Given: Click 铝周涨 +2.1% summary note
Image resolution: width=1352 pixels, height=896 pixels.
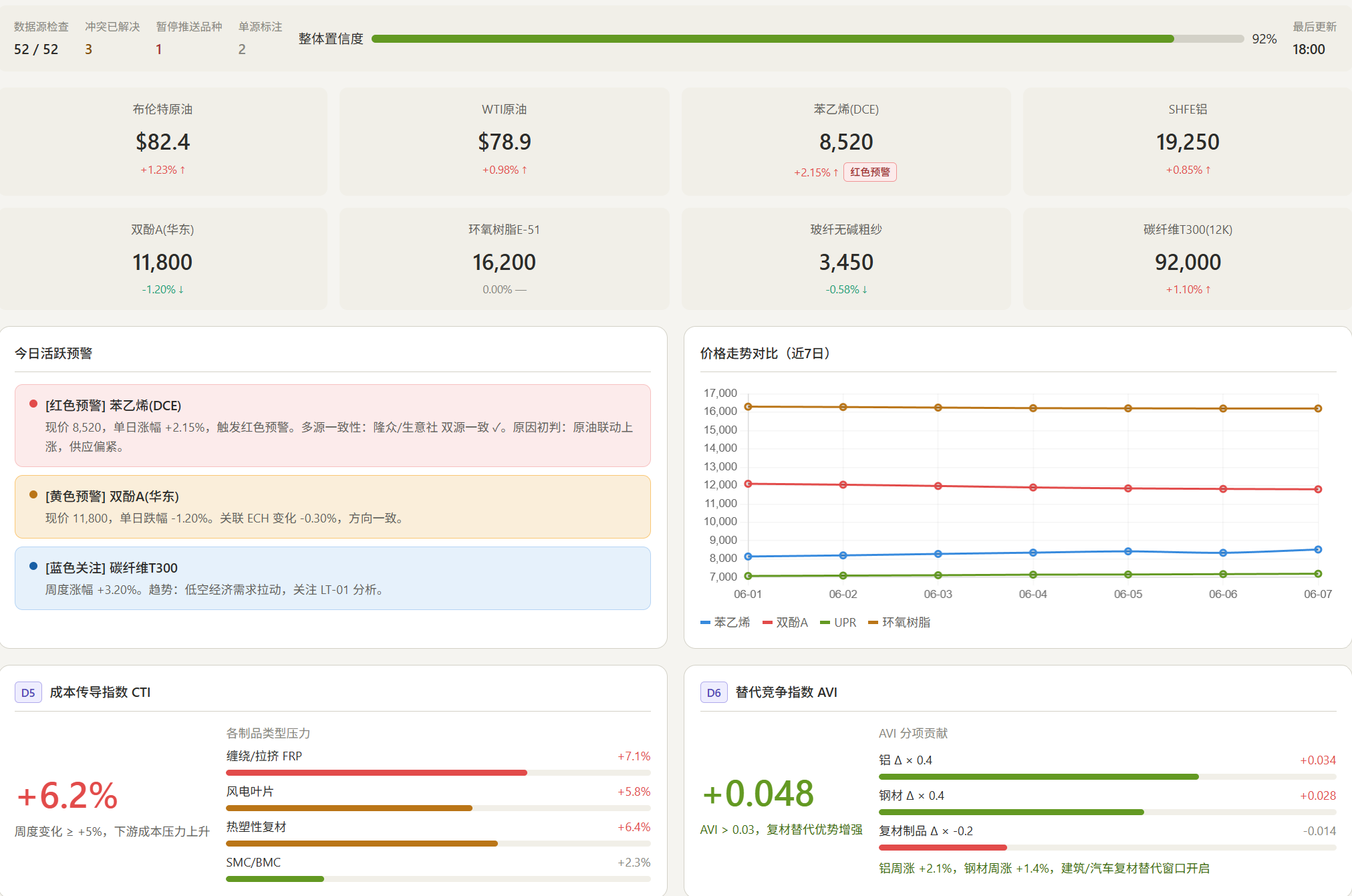Looking at the screenshot, I should (1044, 868).
